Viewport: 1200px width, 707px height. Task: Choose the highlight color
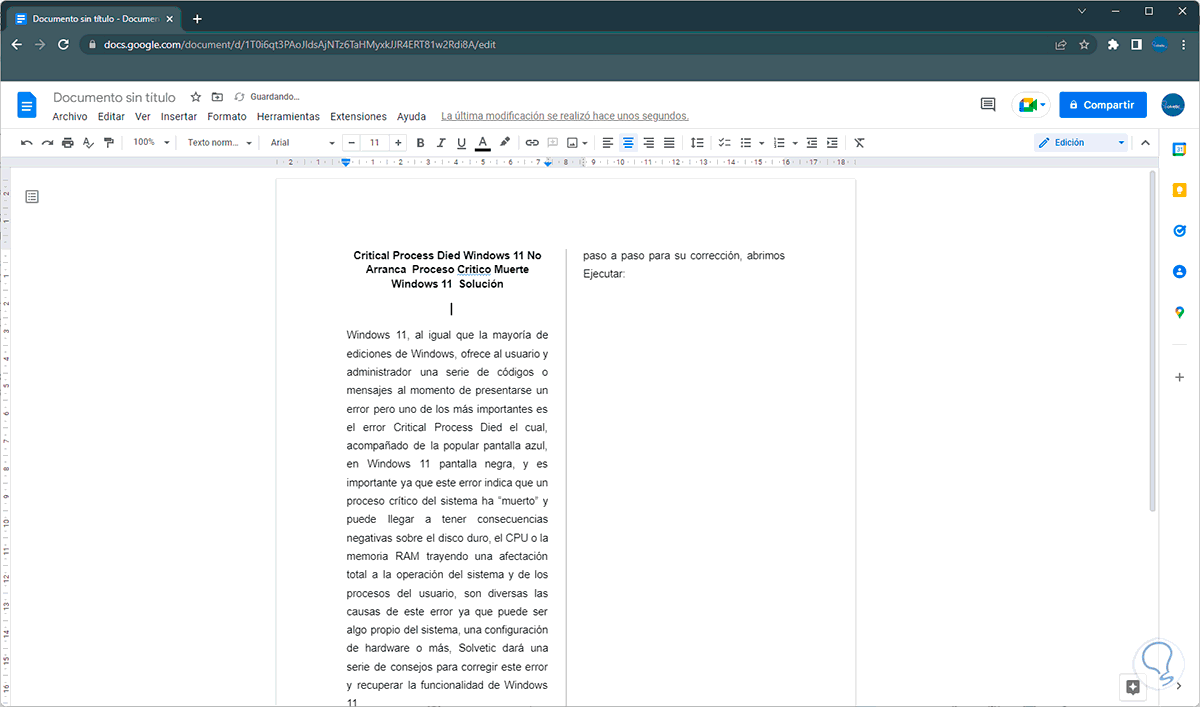(505, 143)
